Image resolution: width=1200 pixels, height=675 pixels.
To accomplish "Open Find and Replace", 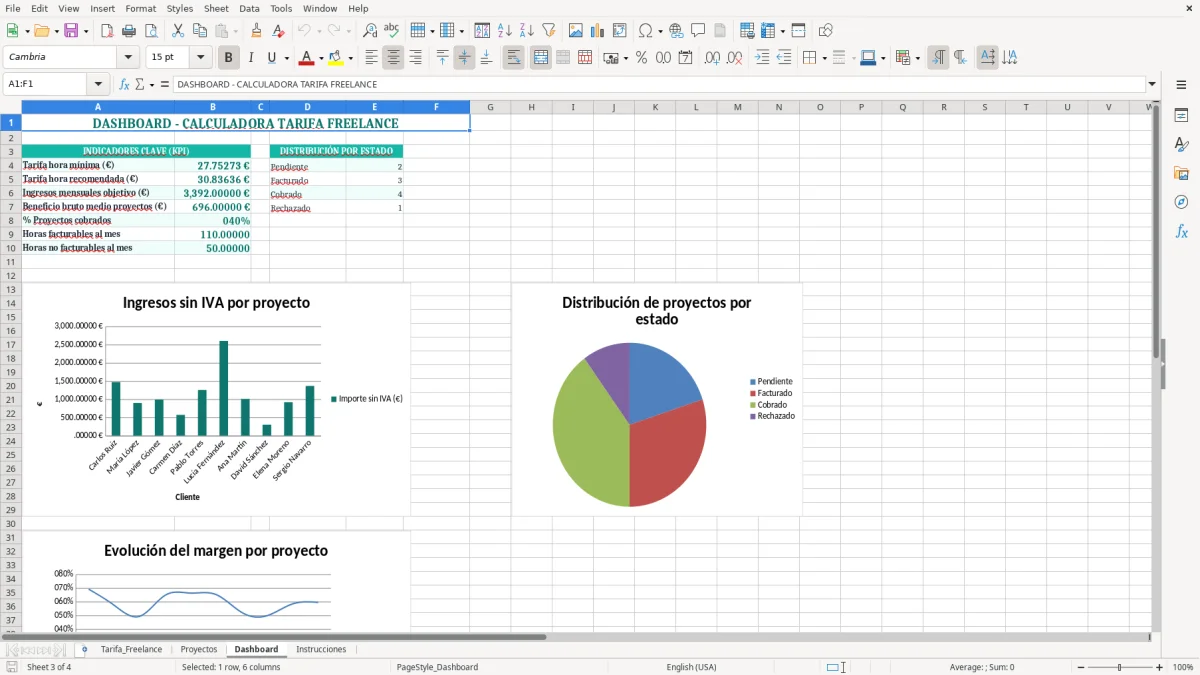I will (370, 31).
